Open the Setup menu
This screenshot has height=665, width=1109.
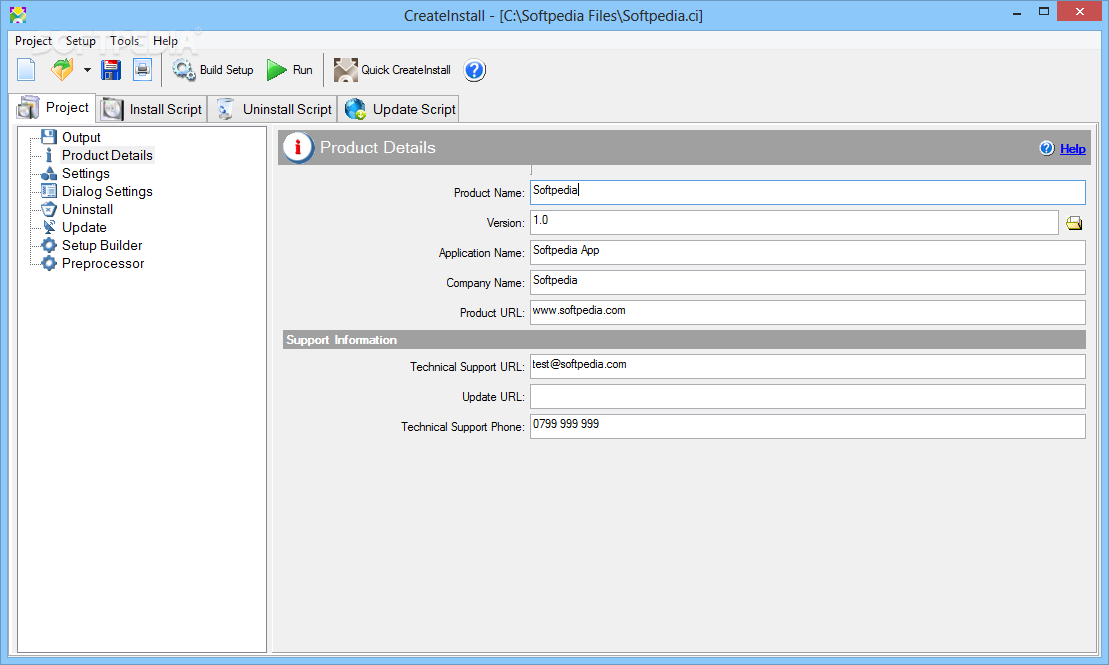click(x=81, y=41)
